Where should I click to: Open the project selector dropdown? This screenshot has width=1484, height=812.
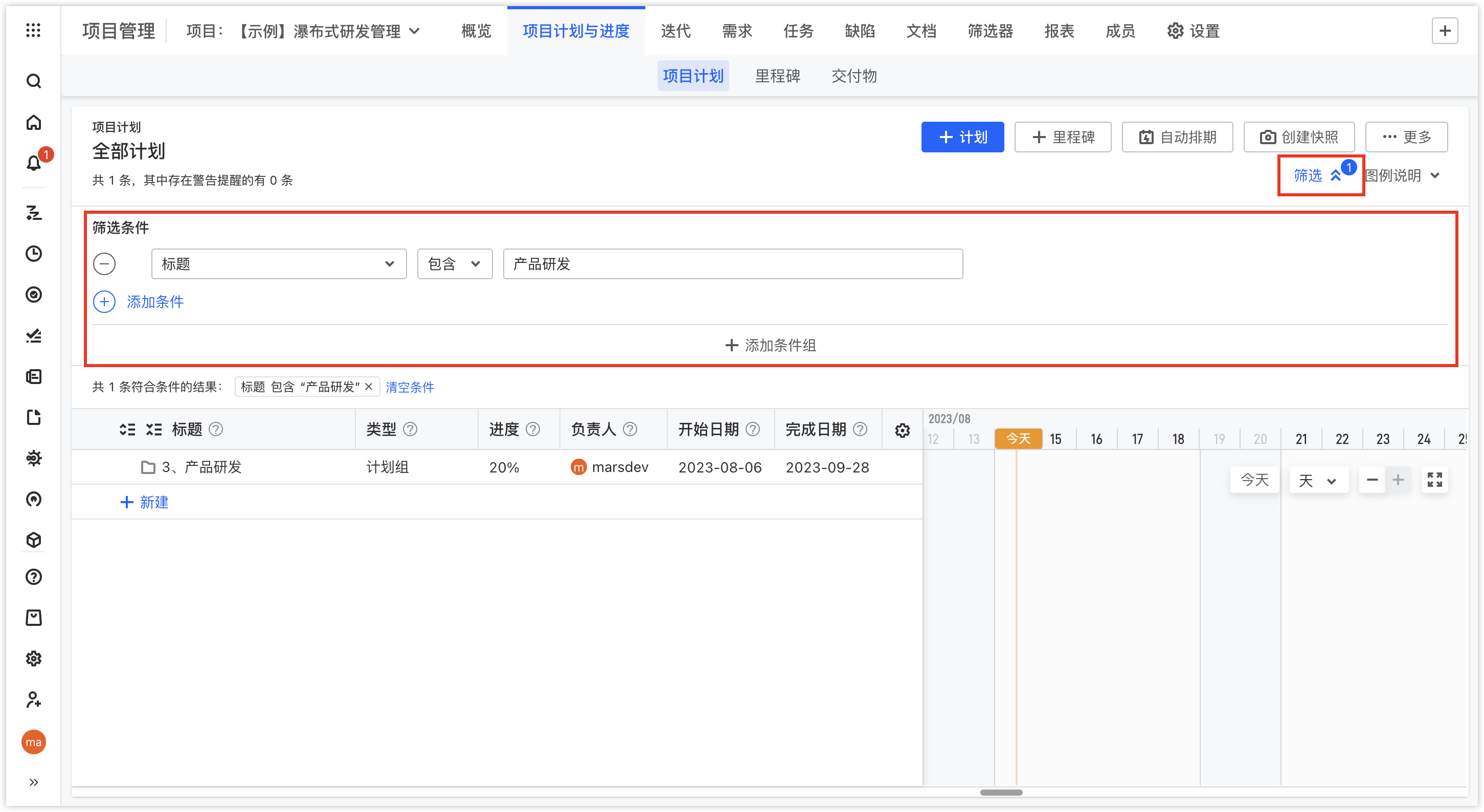pos(303,31)
